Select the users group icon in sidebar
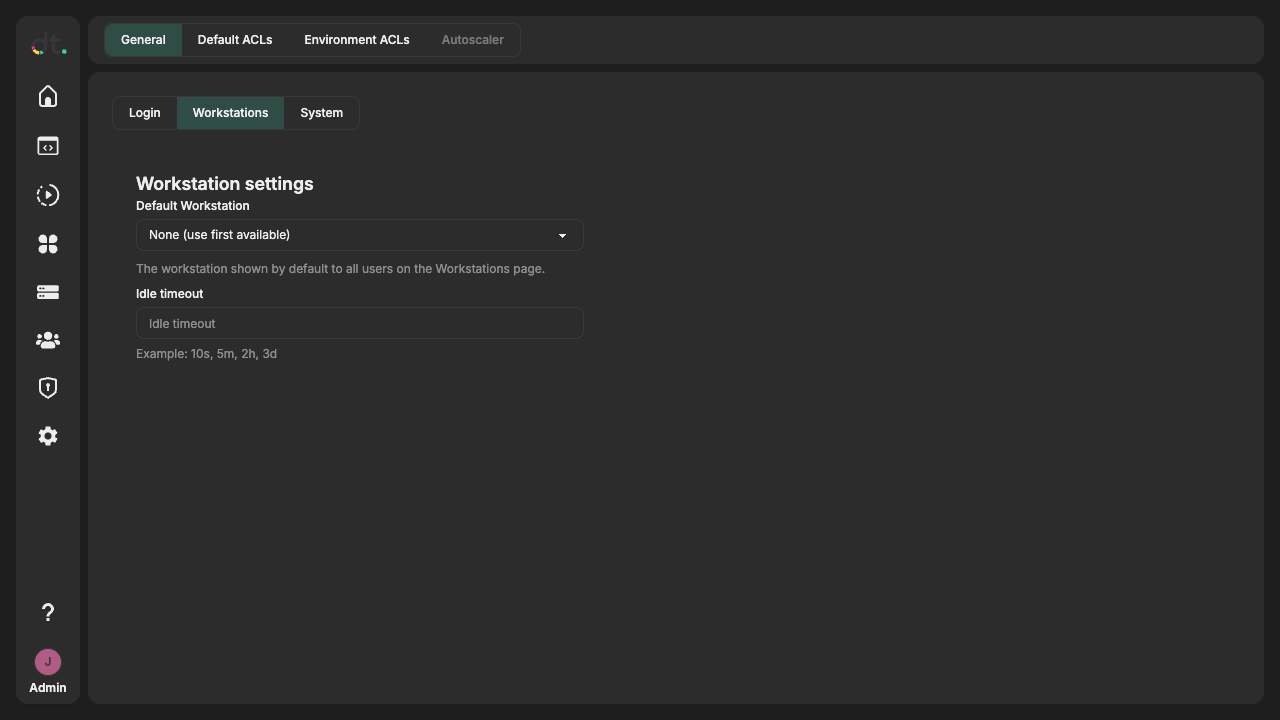1280x720 pixels. click(47, 340)
